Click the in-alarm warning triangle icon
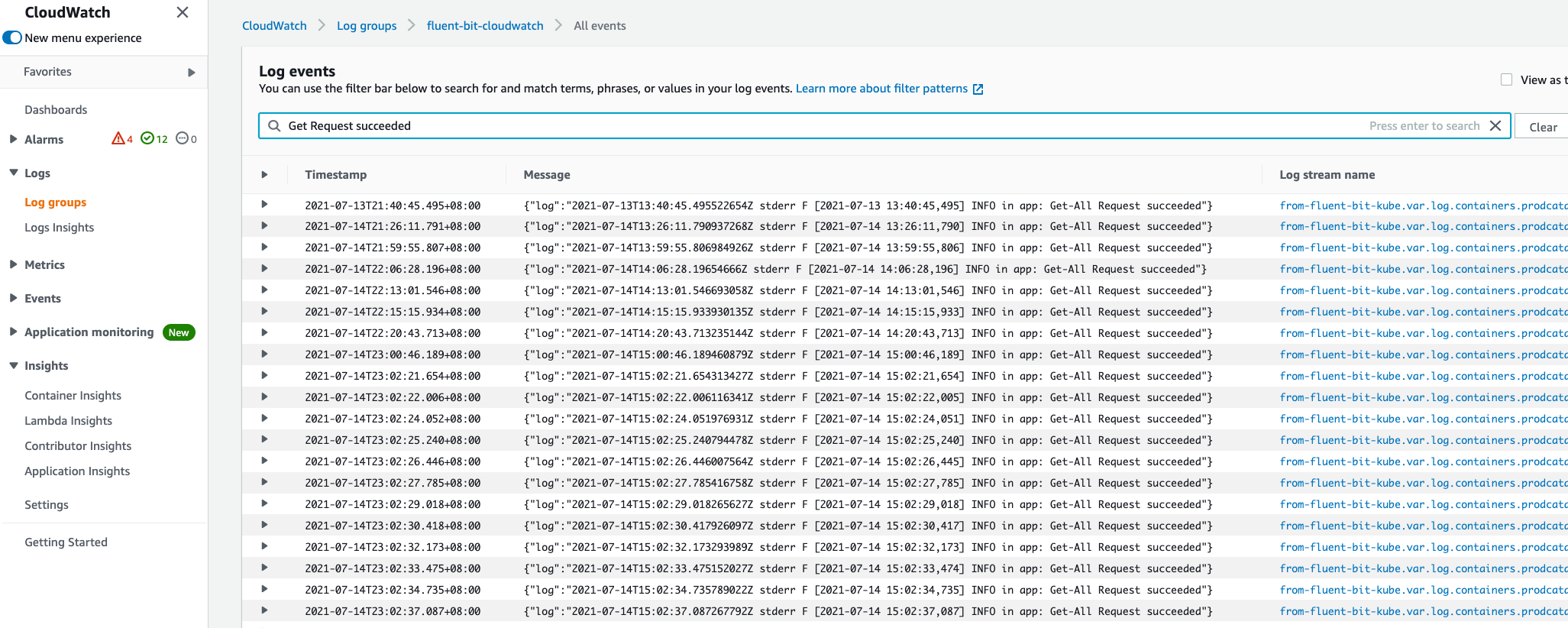The height and width of the screenshot is (628, 1568). [118, 138]
